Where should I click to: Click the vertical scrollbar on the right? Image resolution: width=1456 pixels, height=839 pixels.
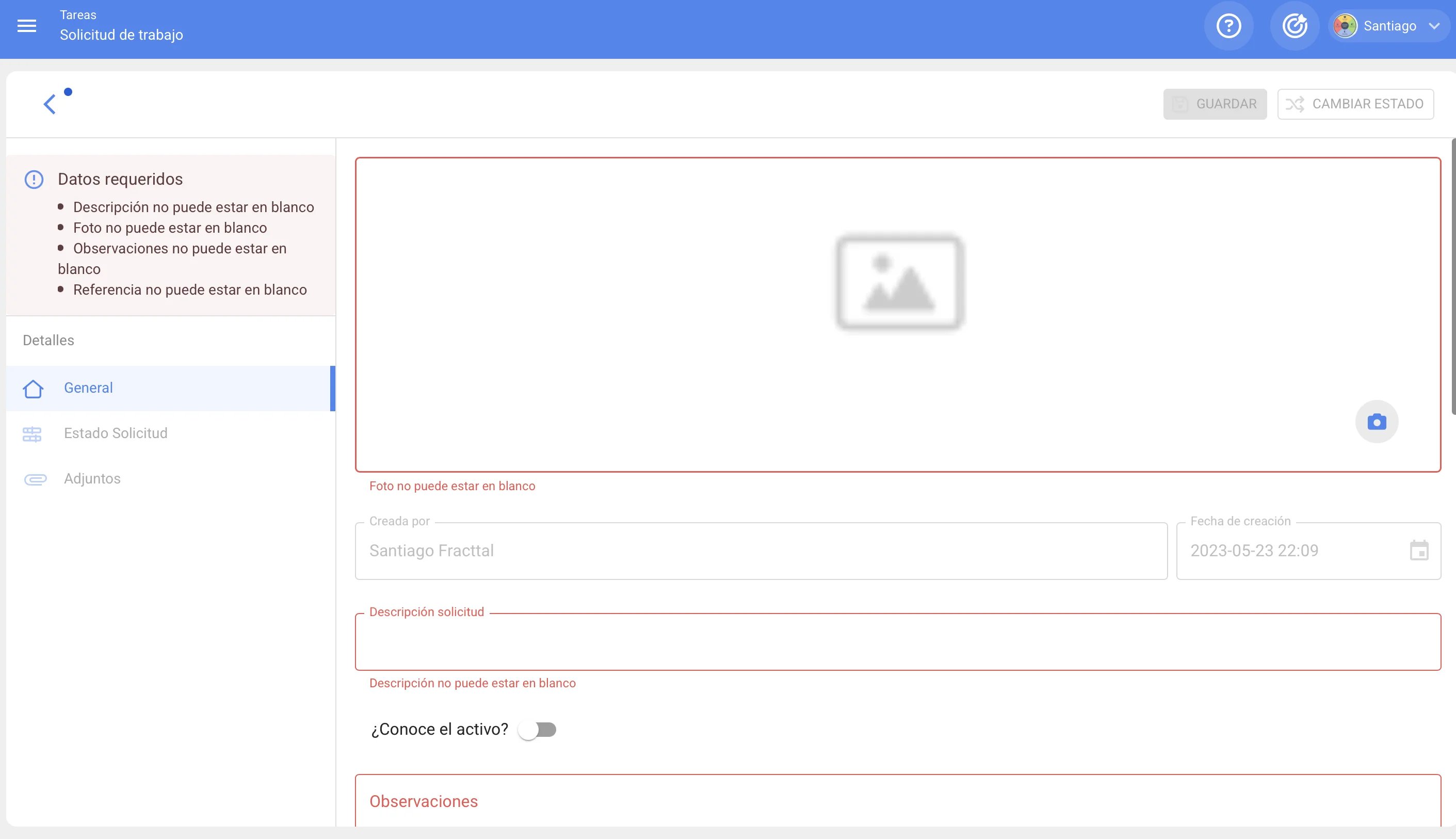(1453, 277)
